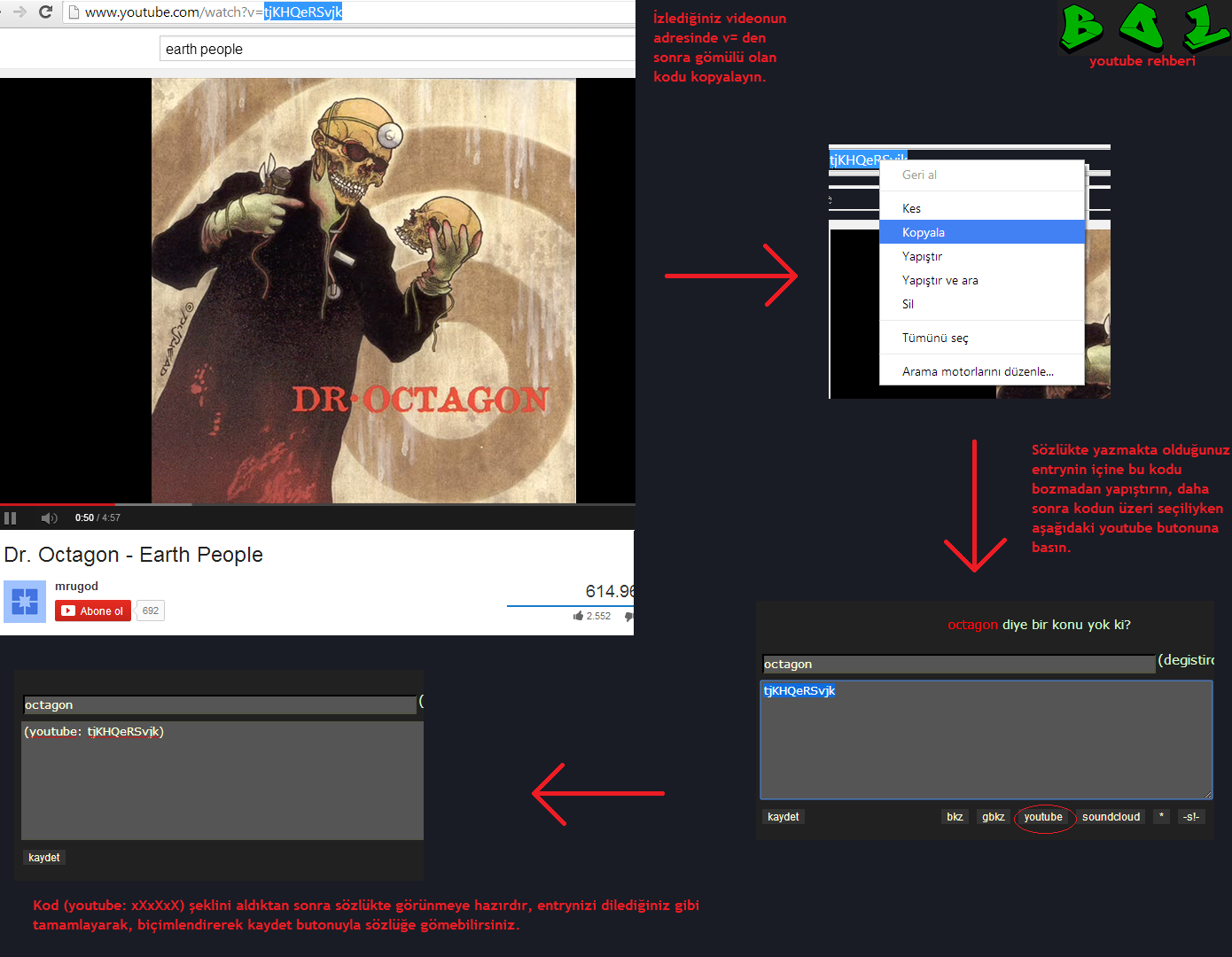1232x957 pixels.
Task: Pause the Dr. Octagon video
Action: 11,518
